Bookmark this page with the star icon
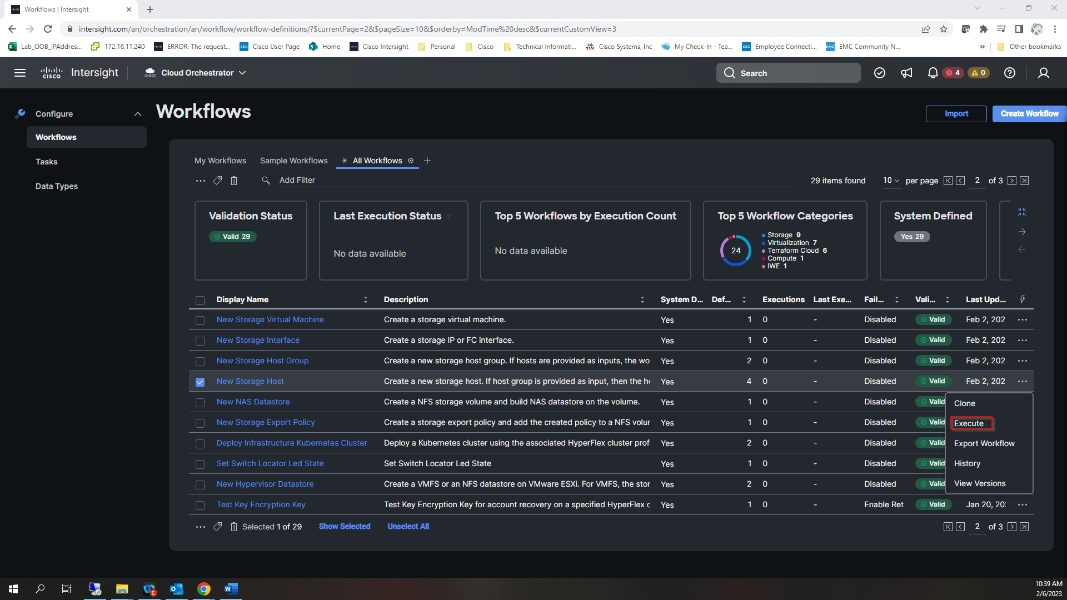 point(943,29)
